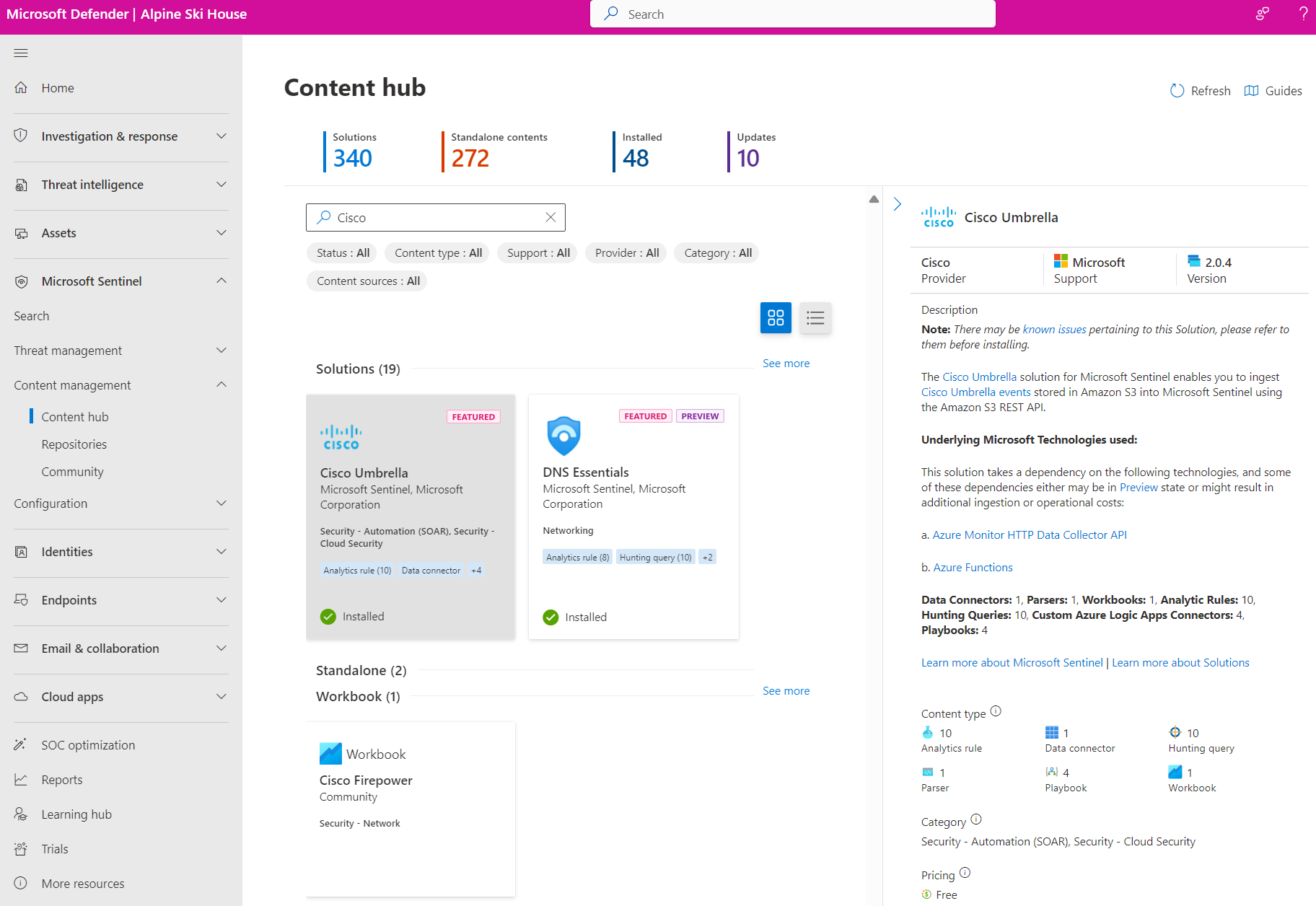Click See more for Solutions
The width and height of the screenshot is (1316, 906).
point(786,364)
